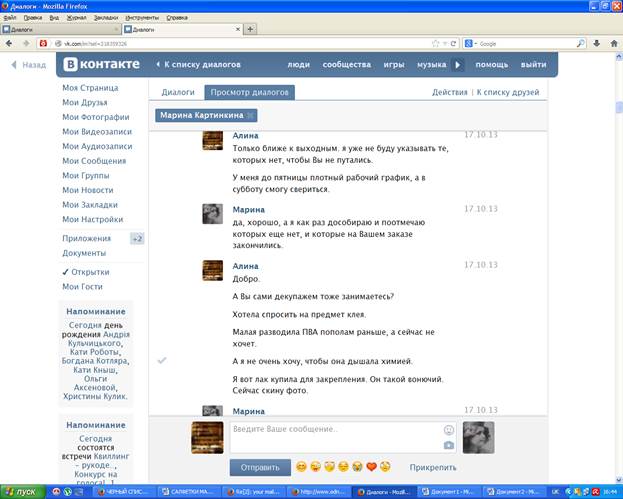Open Мои Сообщения in sidebar
The height and width of the screenshot is (499, 623).
(94, 161)
